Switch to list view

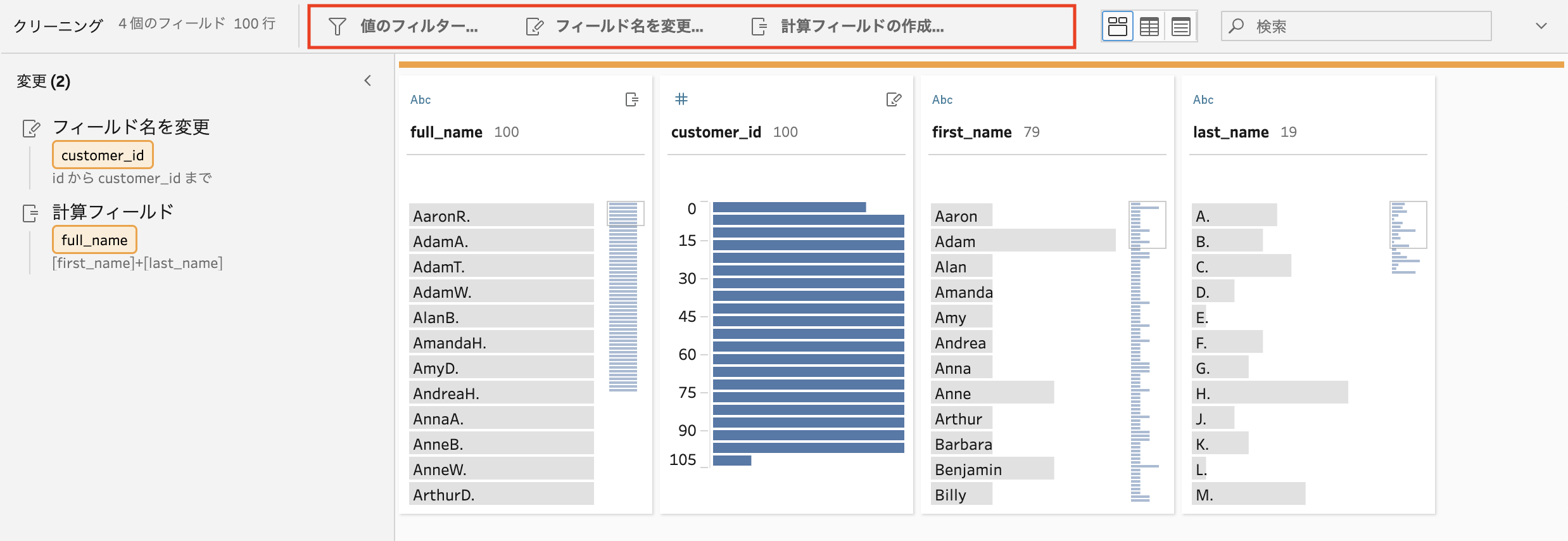pos(1181,27)
